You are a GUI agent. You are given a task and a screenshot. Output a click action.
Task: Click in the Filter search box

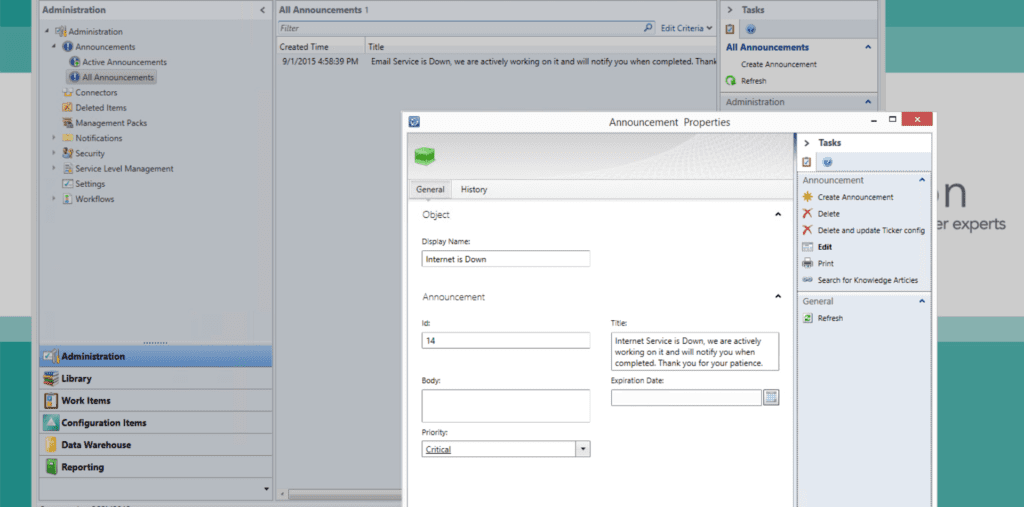click(460, 28)
